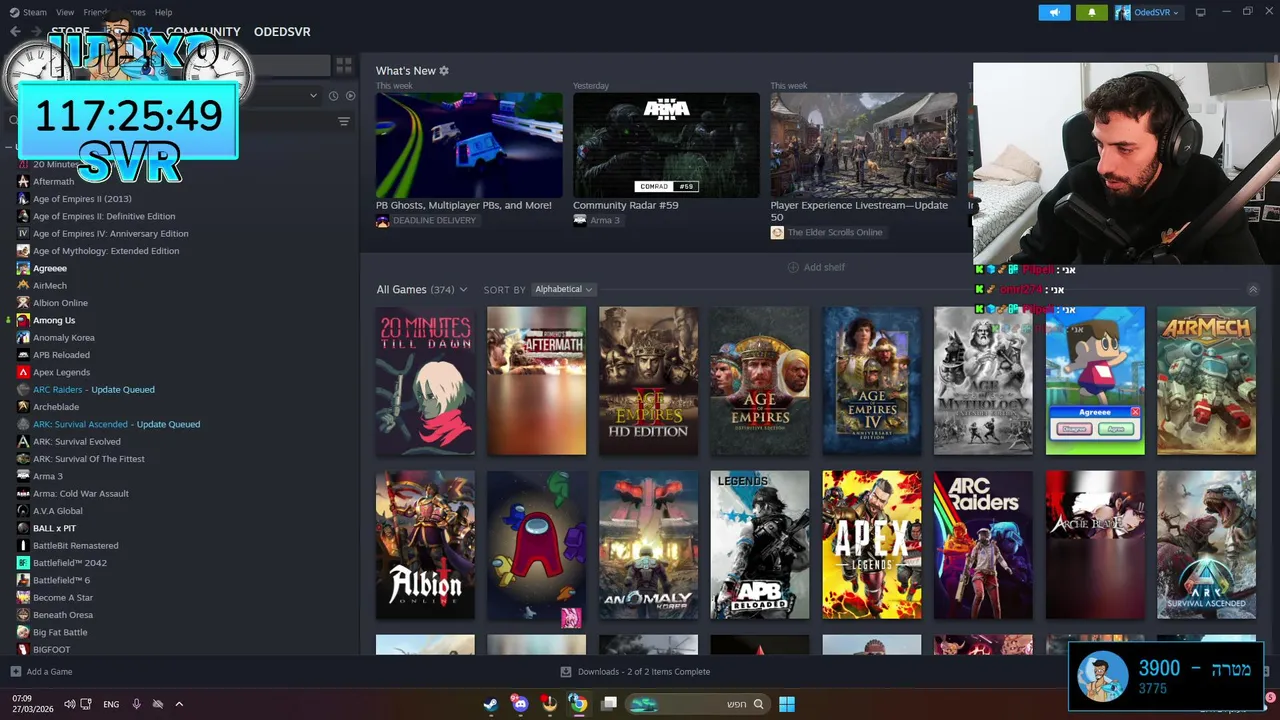The height and width of the screenshot is (720, 1280).
Task: Select Albion Online in the games list
Action: tap(60, 303)
